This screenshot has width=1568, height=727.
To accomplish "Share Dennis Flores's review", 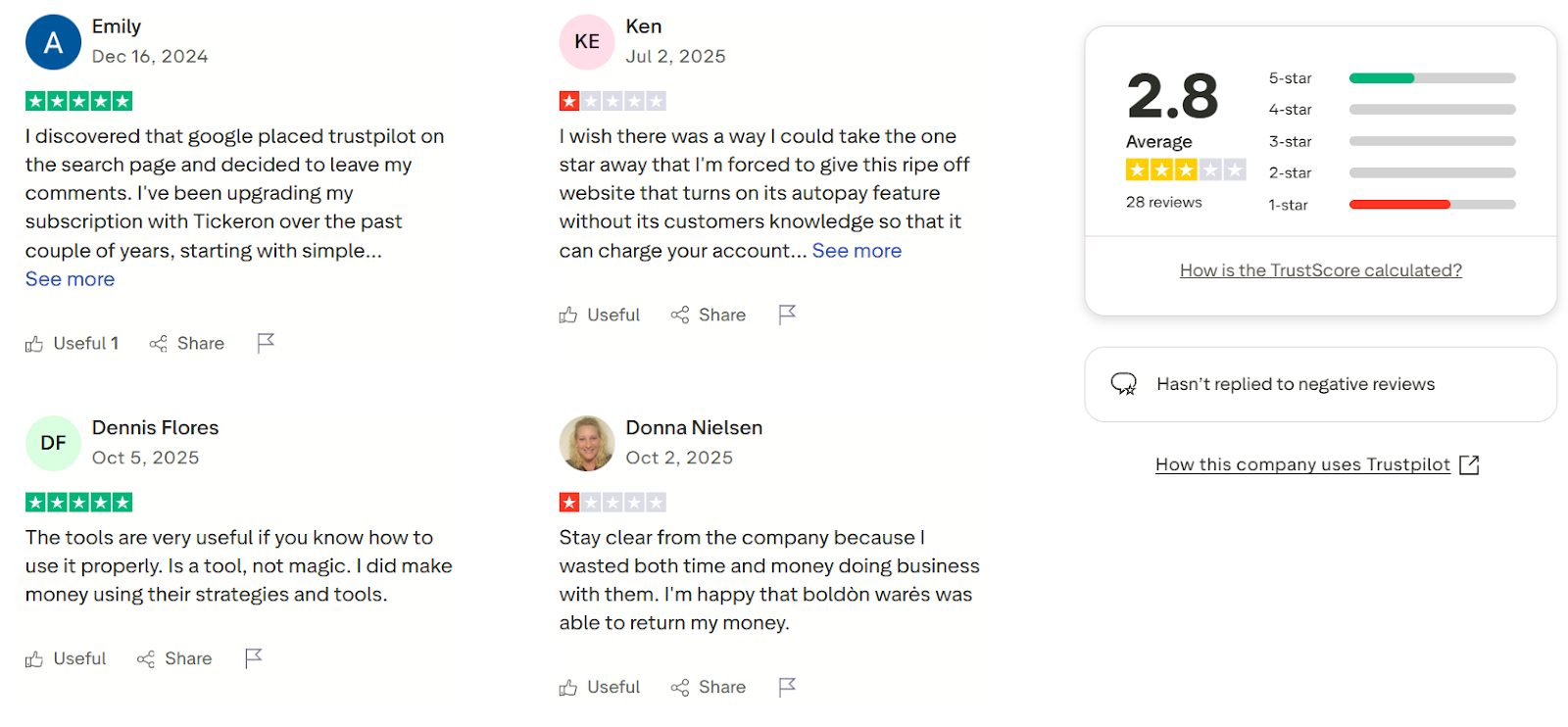I will click(x=174, y=659).
